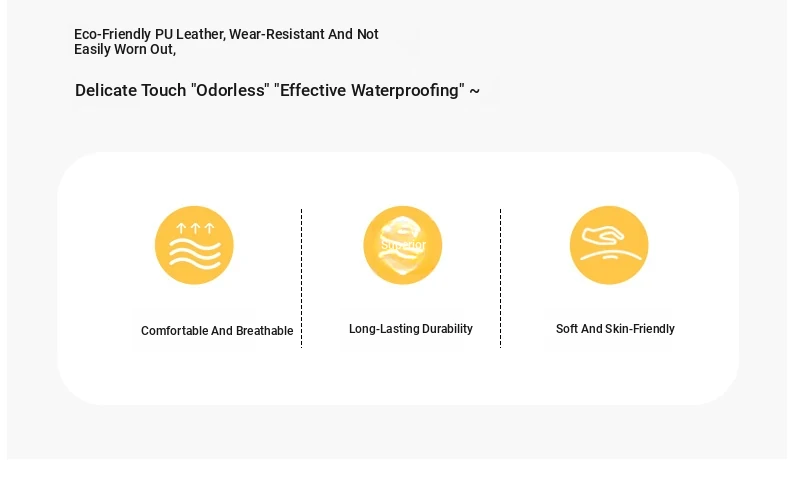Click the dashed divider left of the skin-friendly label

[500, 278]
